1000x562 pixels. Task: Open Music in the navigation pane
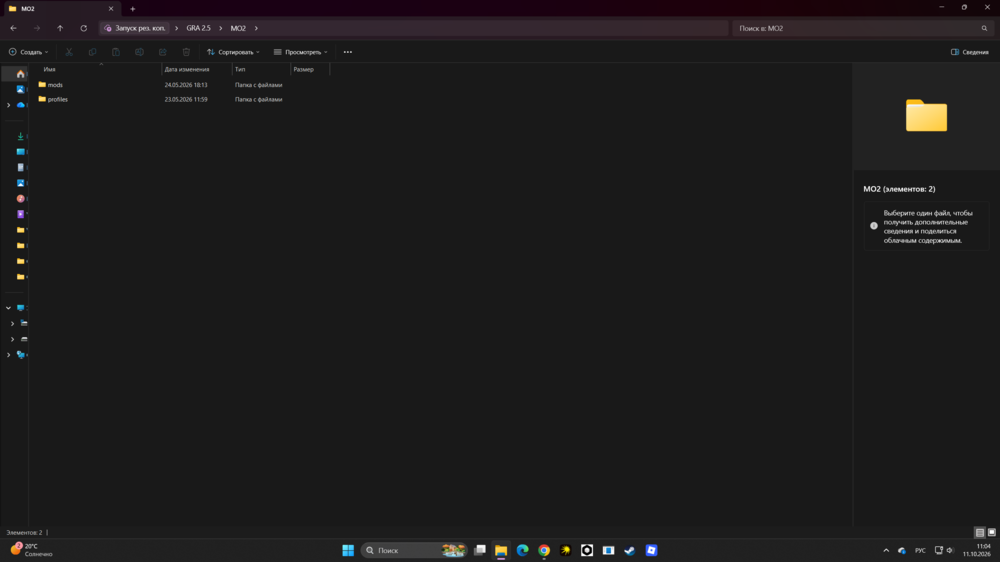coord(20,198)
